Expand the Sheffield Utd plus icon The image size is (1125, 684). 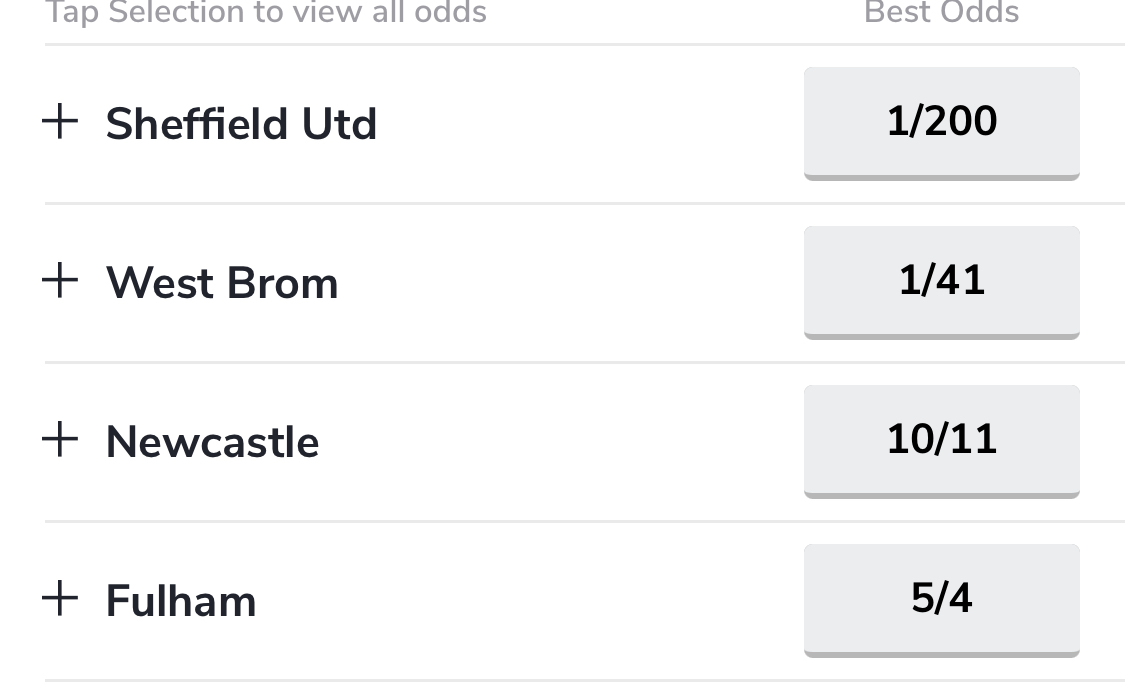tap(60, 121)
